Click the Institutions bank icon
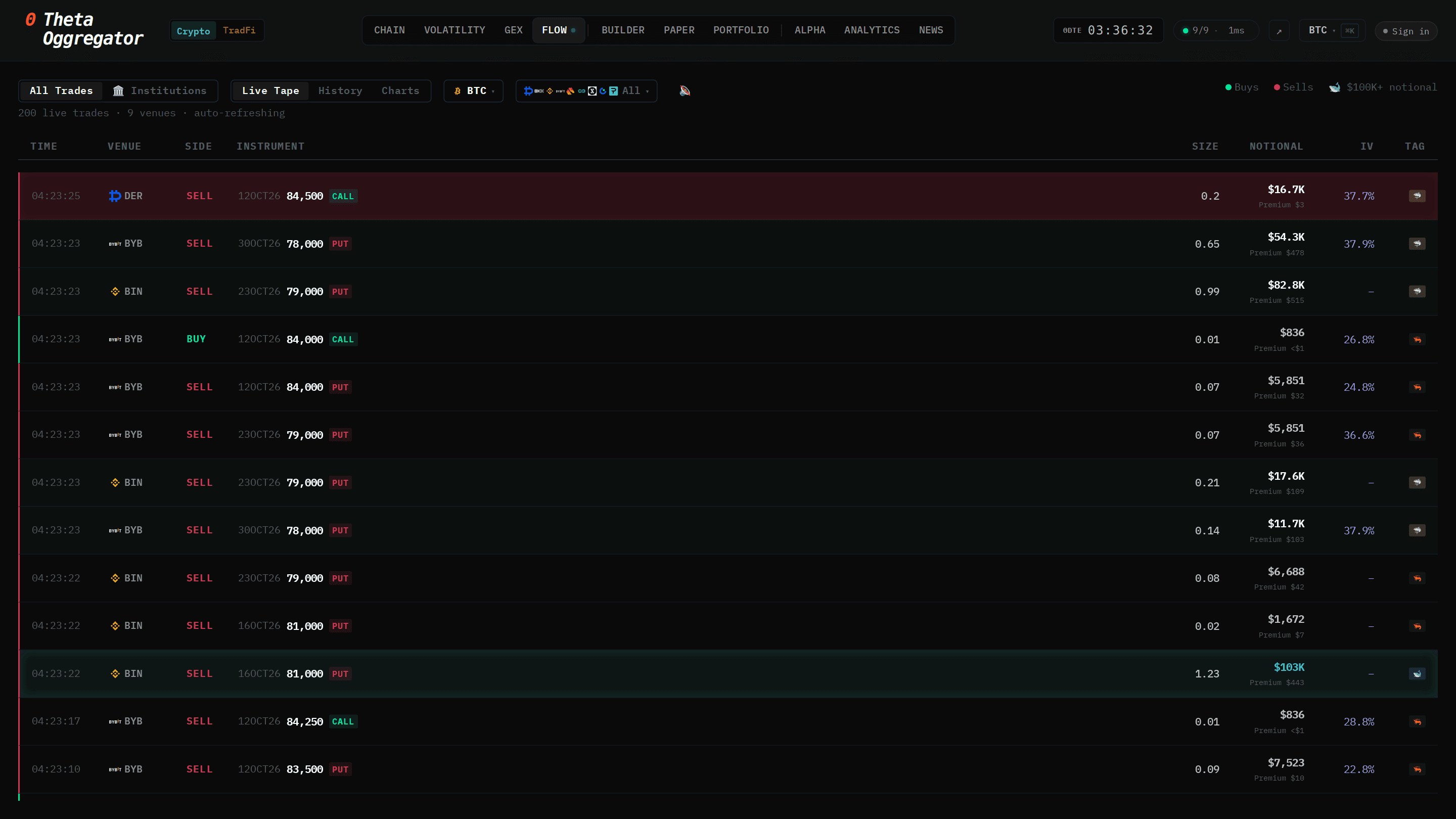 pyautogui.click(x=118, y=91)
